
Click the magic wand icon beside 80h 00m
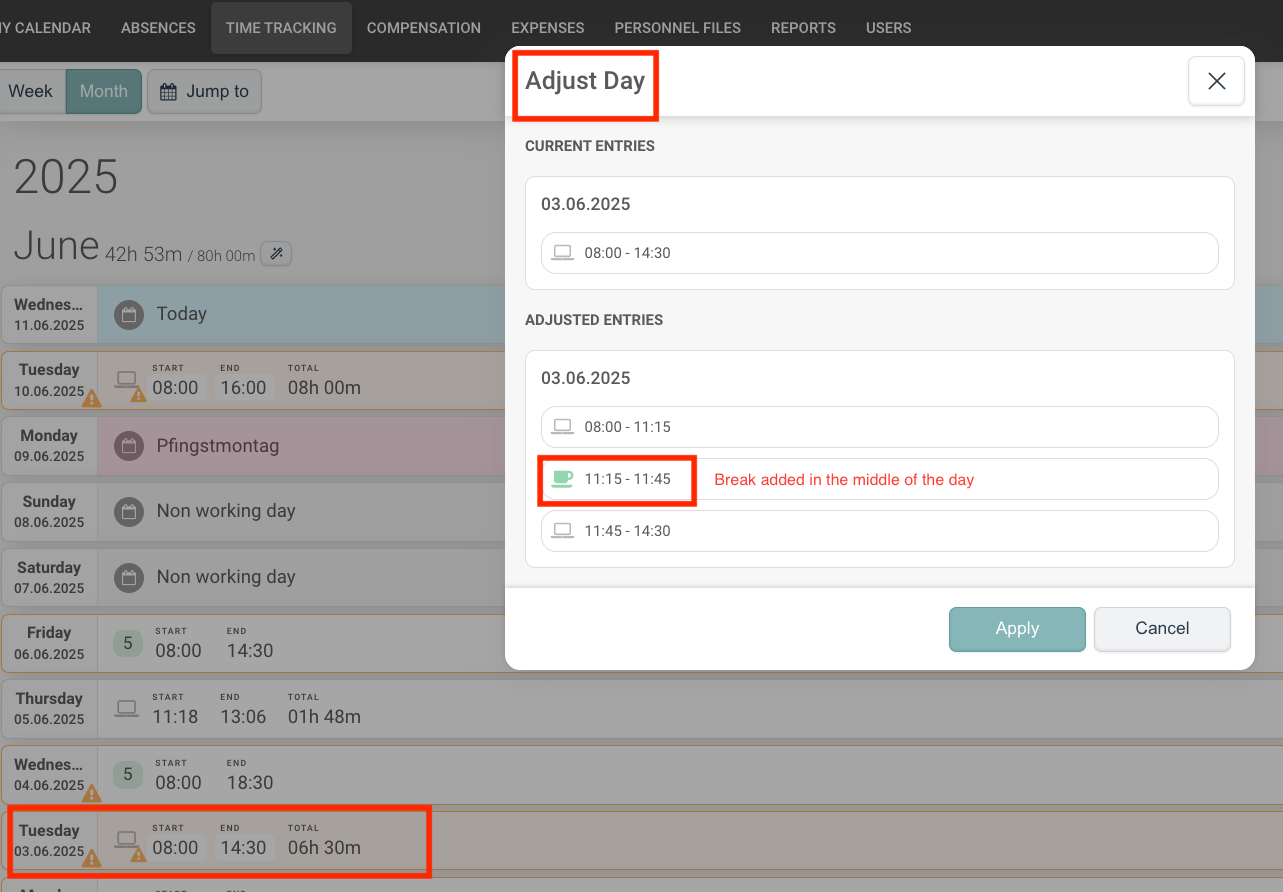[277, 254]
